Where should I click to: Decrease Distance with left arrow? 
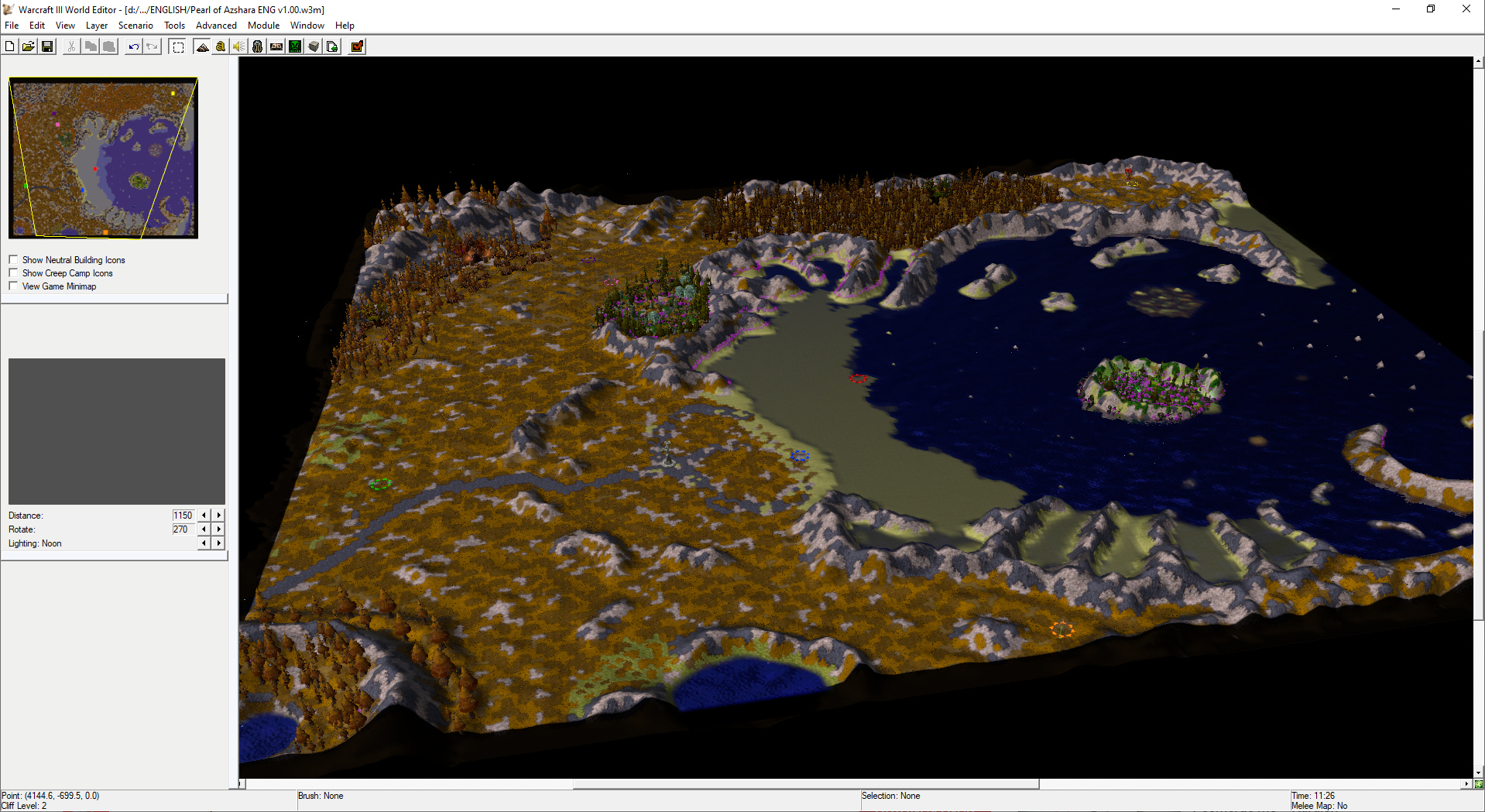point(204,516)
